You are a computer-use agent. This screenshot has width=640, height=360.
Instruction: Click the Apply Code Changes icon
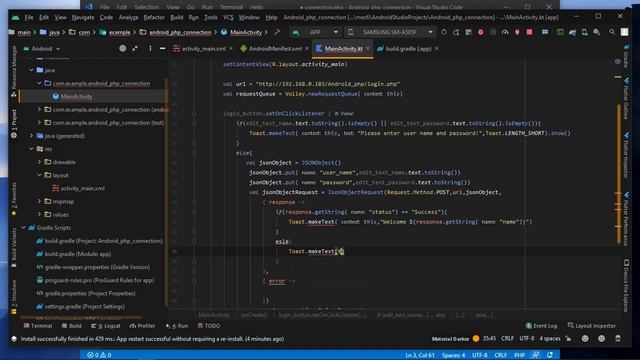click(x=468, y=32)
